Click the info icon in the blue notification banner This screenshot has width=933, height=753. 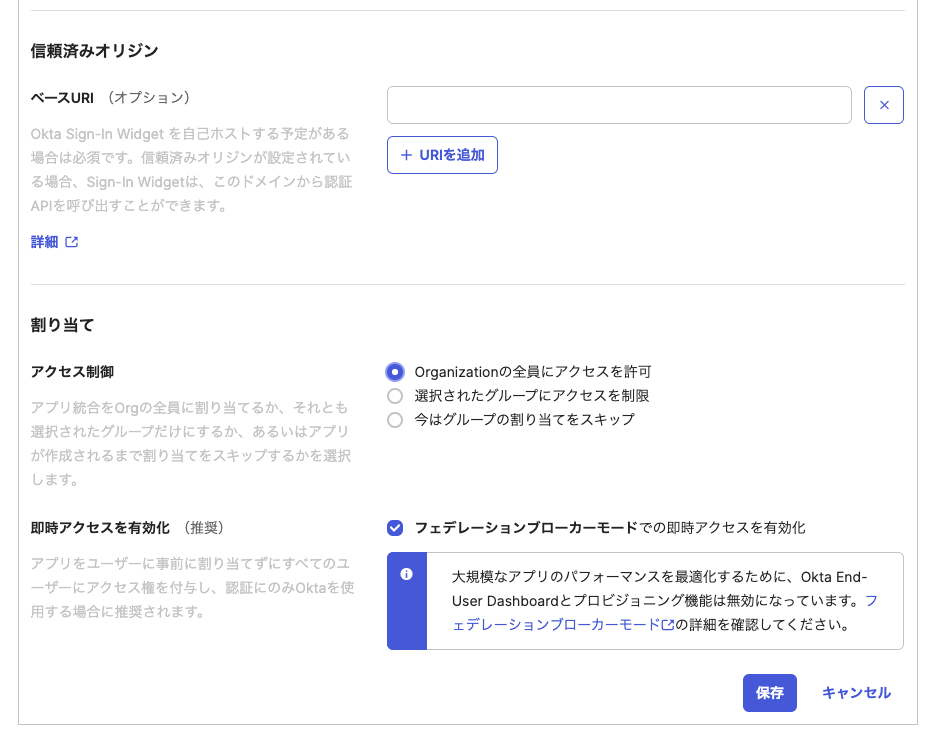[x=407, y=573]
